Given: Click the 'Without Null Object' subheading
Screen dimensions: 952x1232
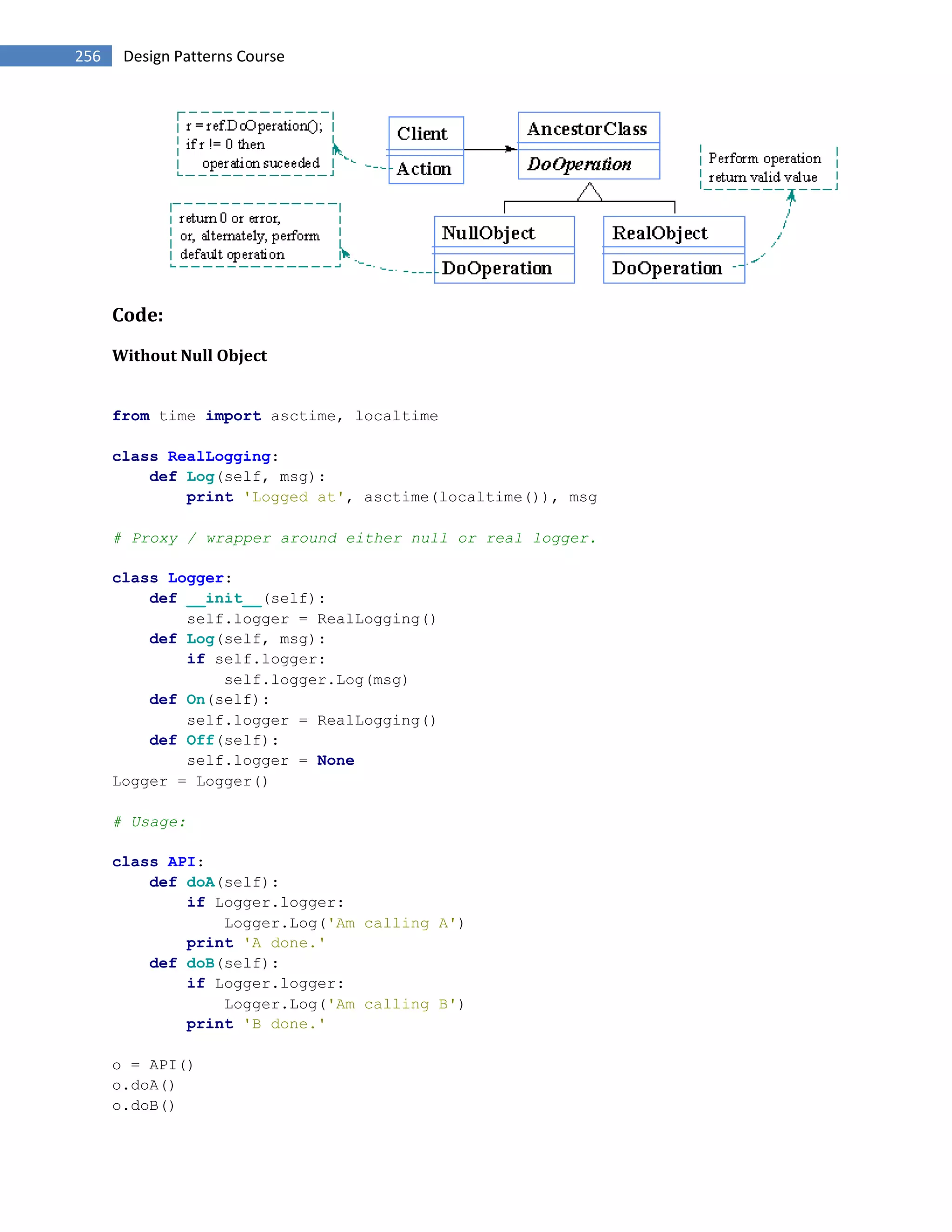Looking at the screenshot, I should [x=190, y=355].
